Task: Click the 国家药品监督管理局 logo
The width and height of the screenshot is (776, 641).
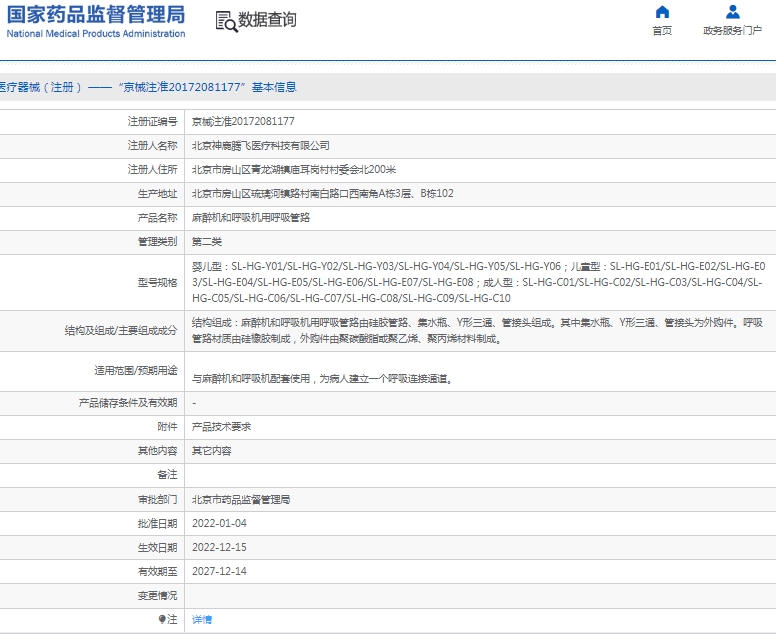Action: (96, 21)
